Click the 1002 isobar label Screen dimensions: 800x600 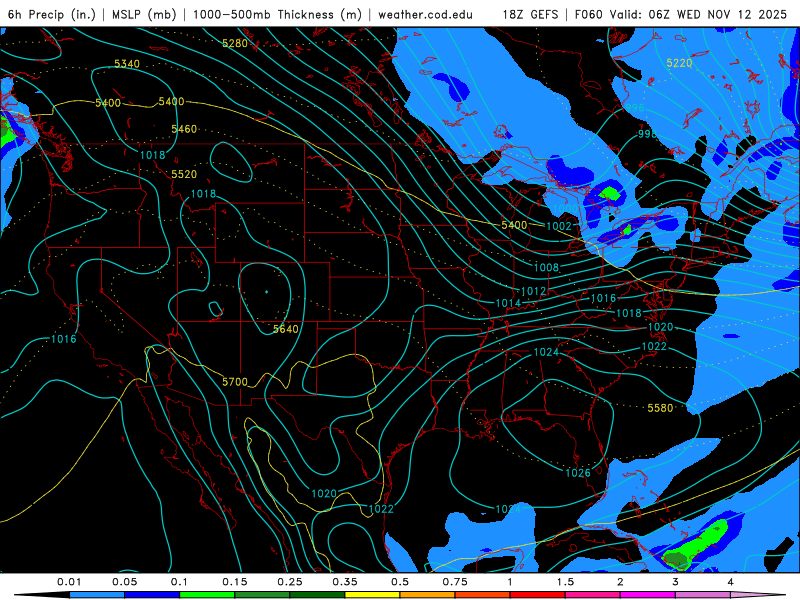click(x=559, y=226)
